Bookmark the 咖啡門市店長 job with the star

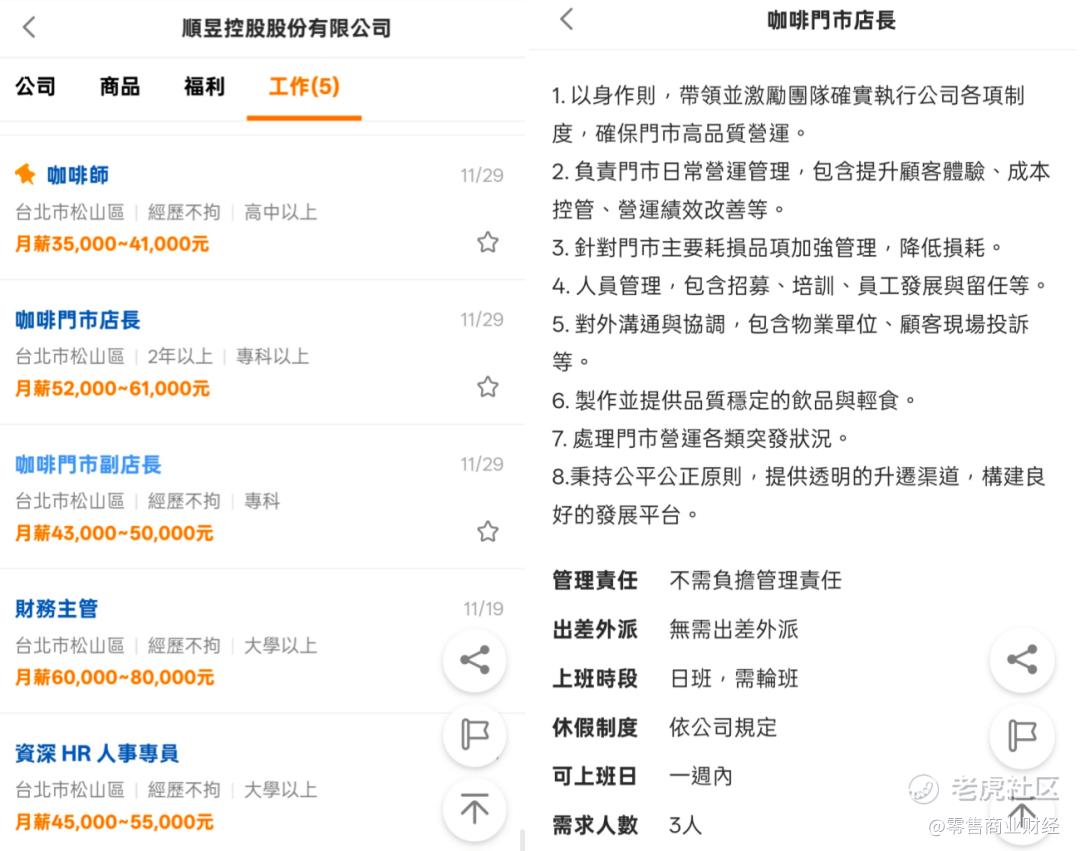click(x=488, y=386)
